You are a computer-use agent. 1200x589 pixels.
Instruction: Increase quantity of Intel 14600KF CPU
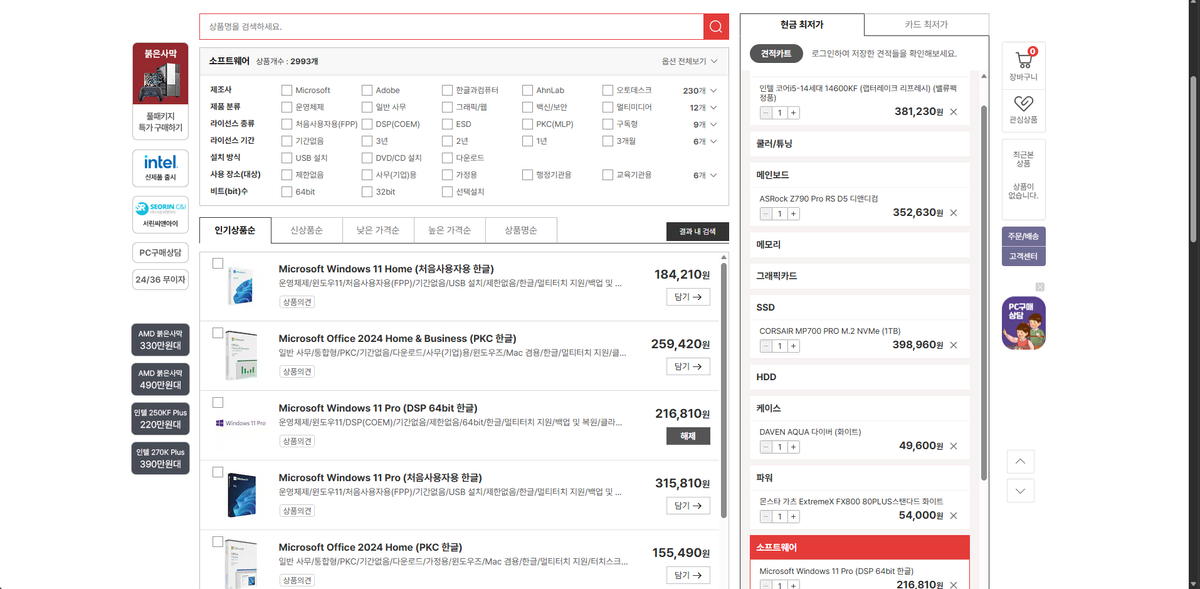click(793, 113)
